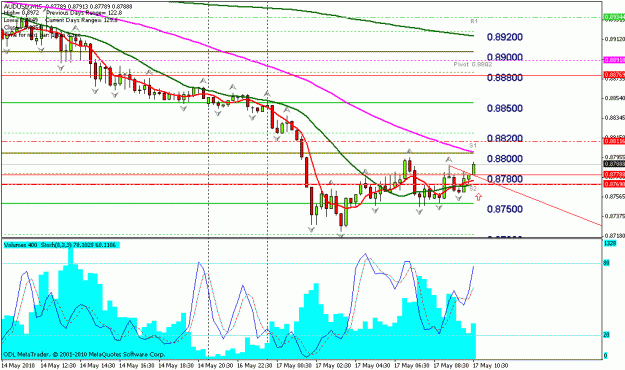The image size is (625, 370).
Task: Click the 0.87500 price level label
Action: [x=504, y=209]
